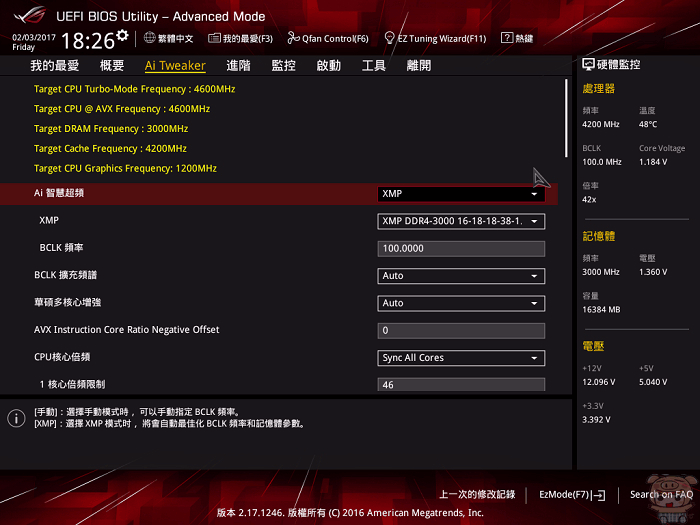This screenshot has height=525, width=700.
Task: Select the Ai 智慧超頻 row label
Action: [59, 193]
